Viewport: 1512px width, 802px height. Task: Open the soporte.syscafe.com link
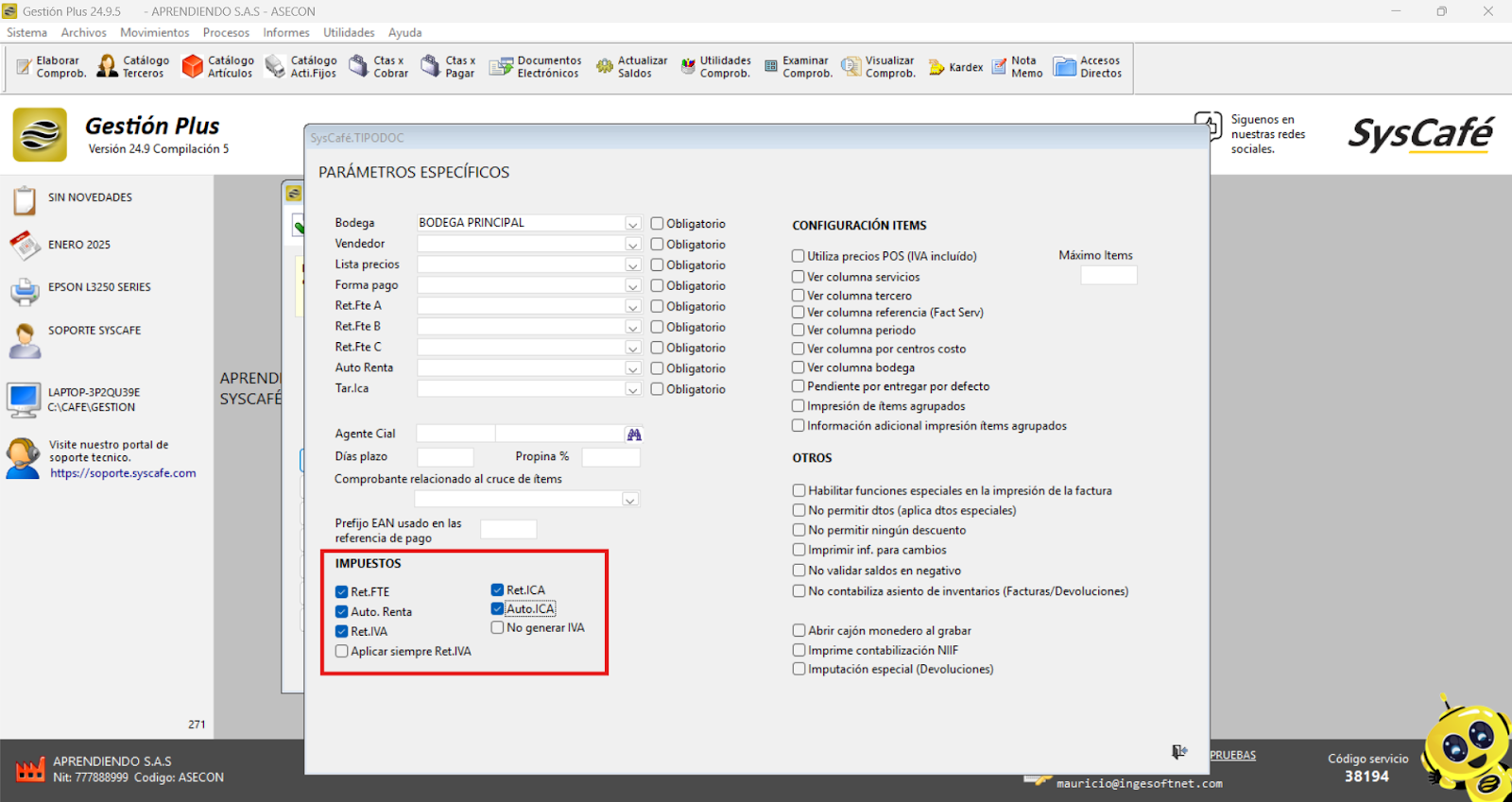coord(123,473)
